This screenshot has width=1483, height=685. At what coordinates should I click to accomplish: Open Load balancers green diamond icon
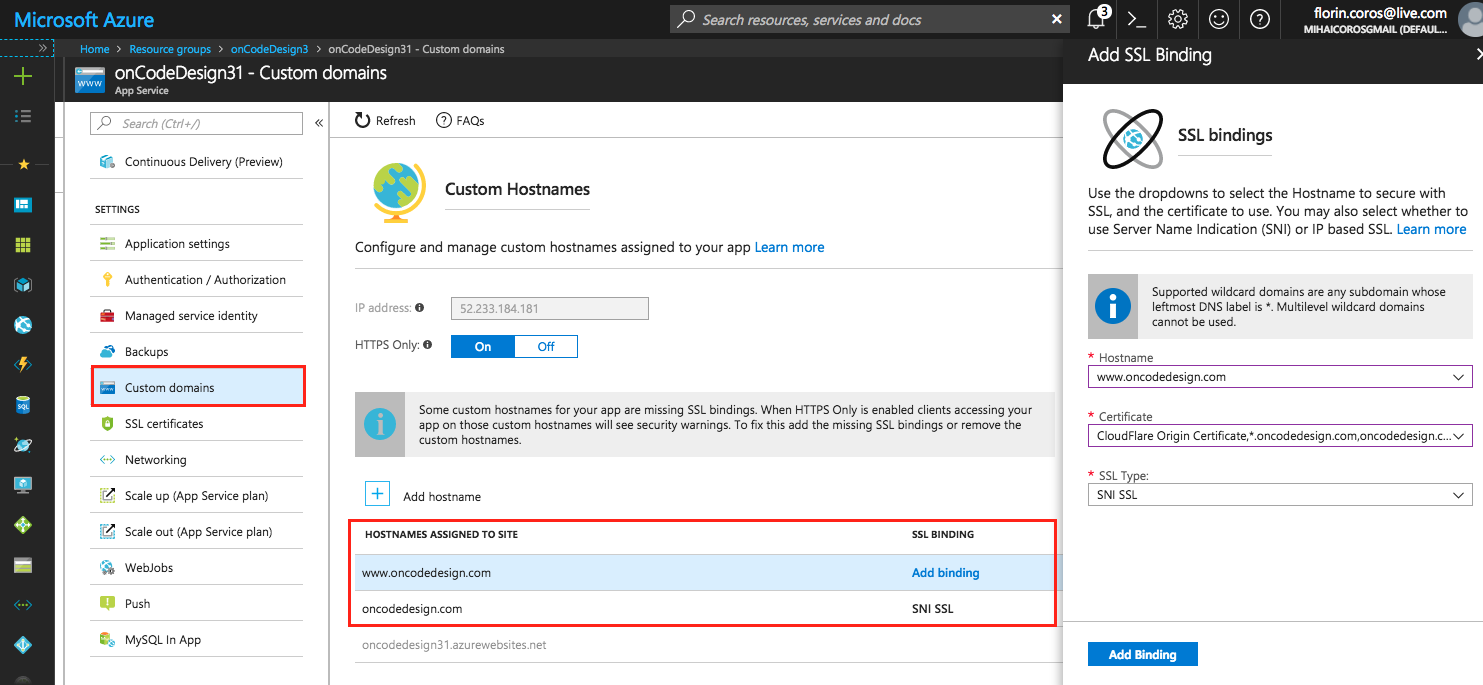[22, 525]
